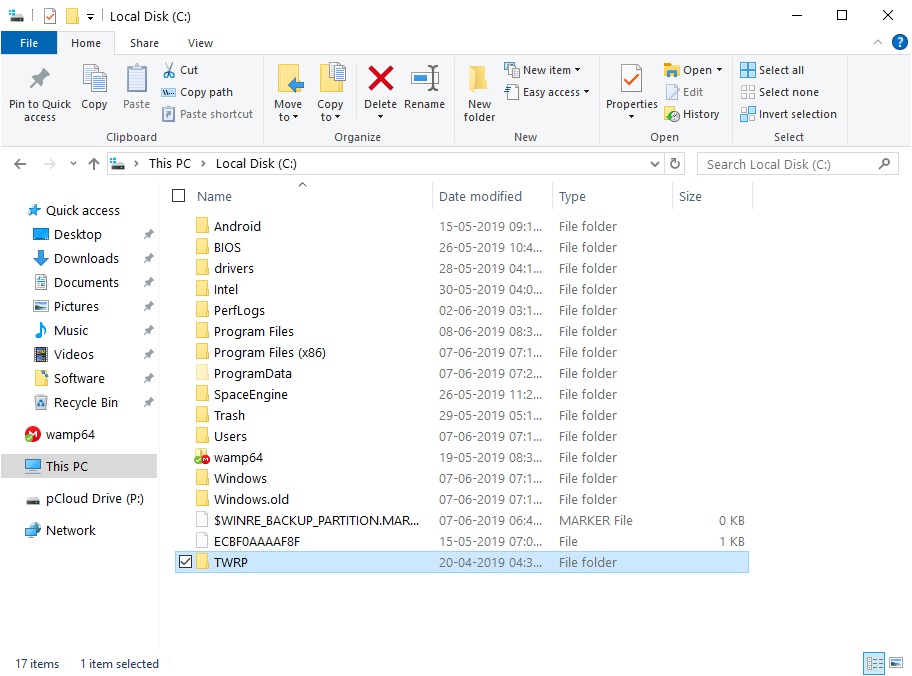
Task: Create a folder with New folder icon
Action: 479,80
